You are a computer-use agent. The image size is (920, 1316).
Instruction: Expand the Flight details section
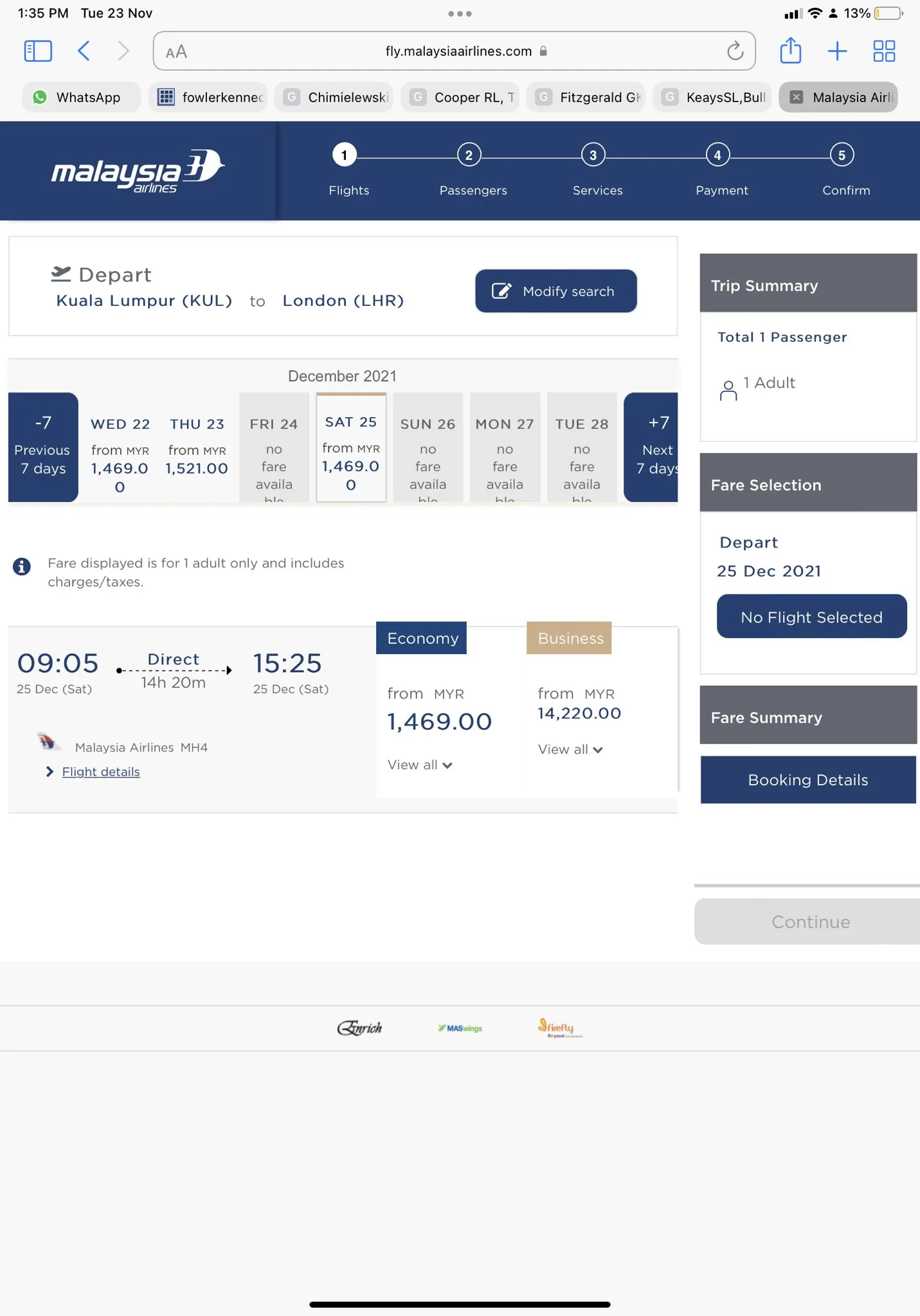point(100,772)
